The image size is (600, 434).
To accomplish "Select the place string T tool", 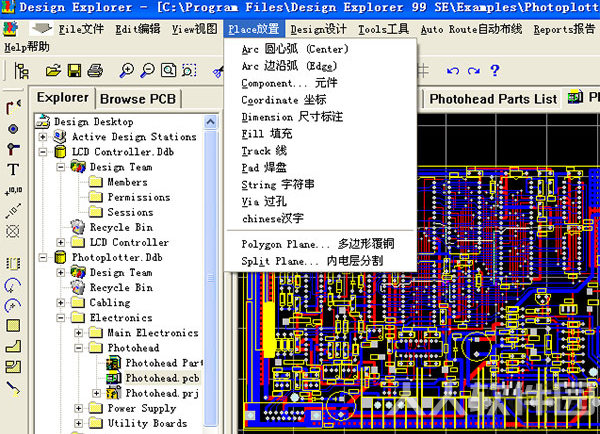I will pos(13,169).
